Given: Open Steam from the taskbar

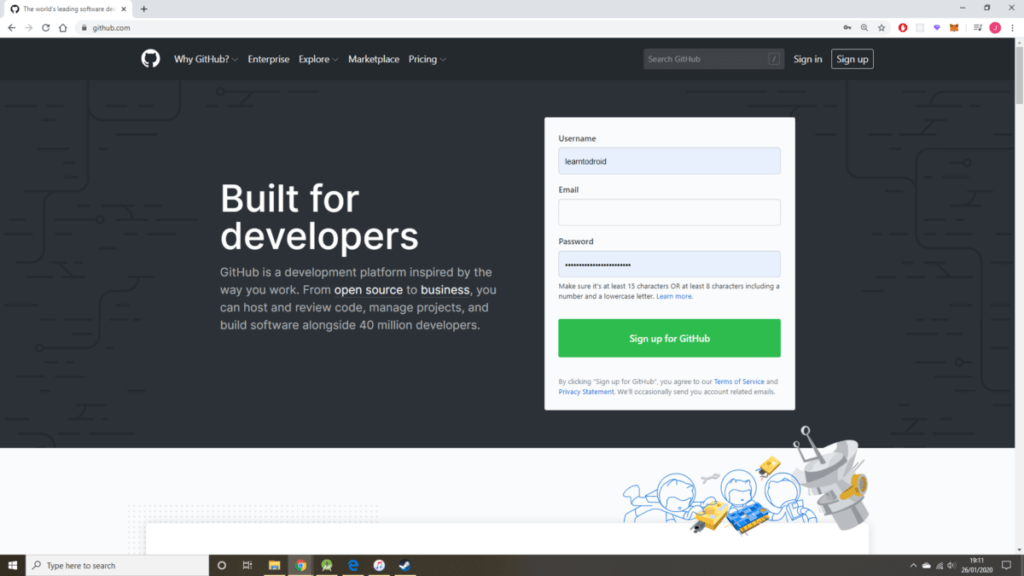Looking at the screenshot, I should [x=405, y=565].
